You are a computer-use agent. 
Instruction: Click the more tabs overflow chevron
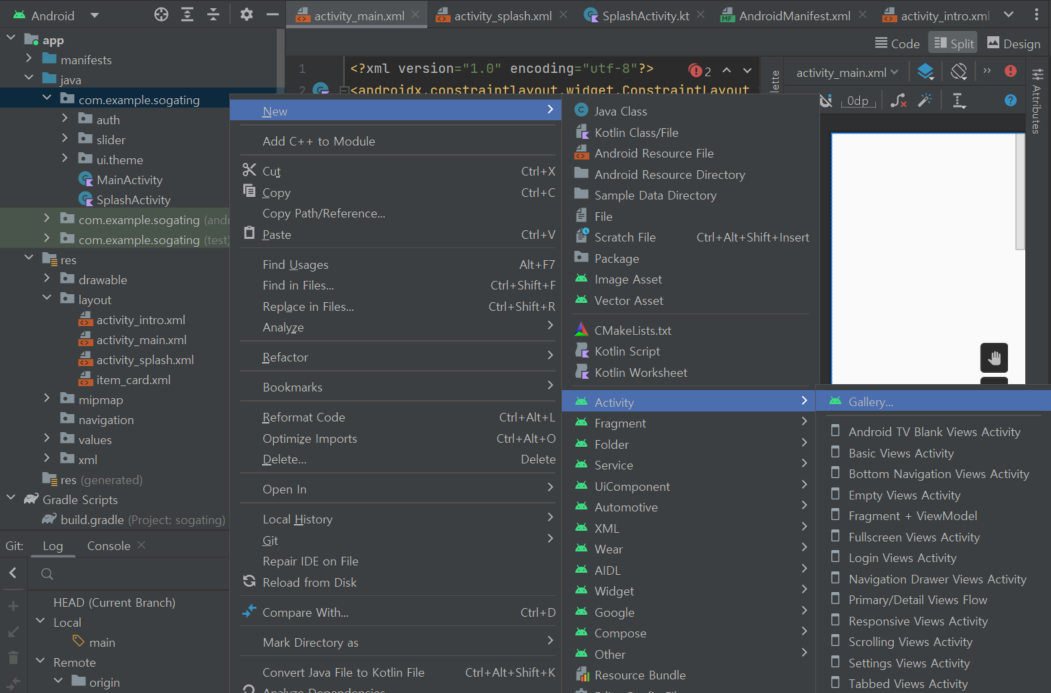1008,15
